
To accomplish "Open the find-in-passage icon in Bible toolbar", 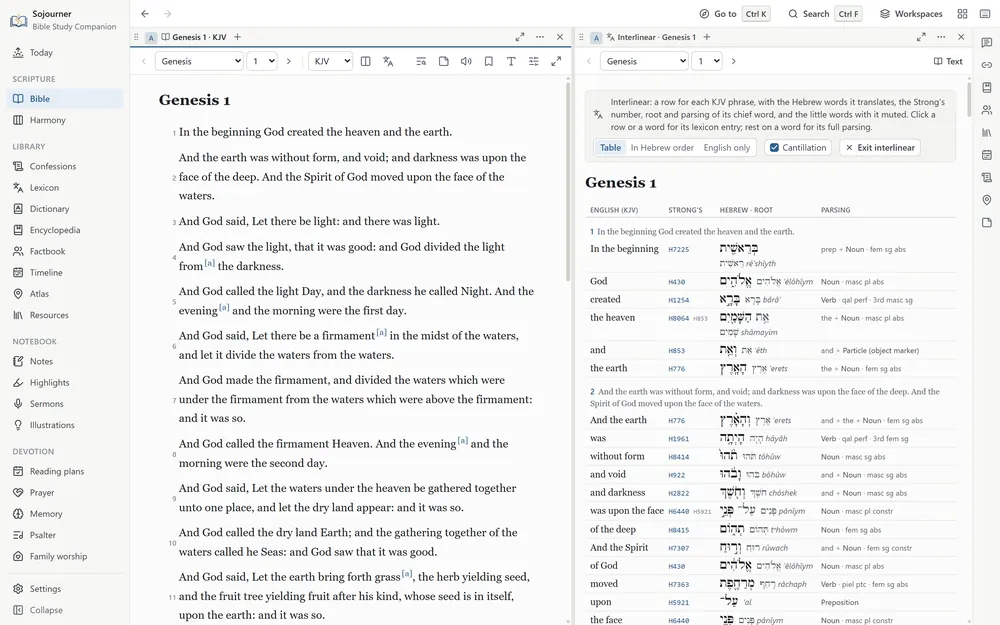I will click(x=421, y=61).
